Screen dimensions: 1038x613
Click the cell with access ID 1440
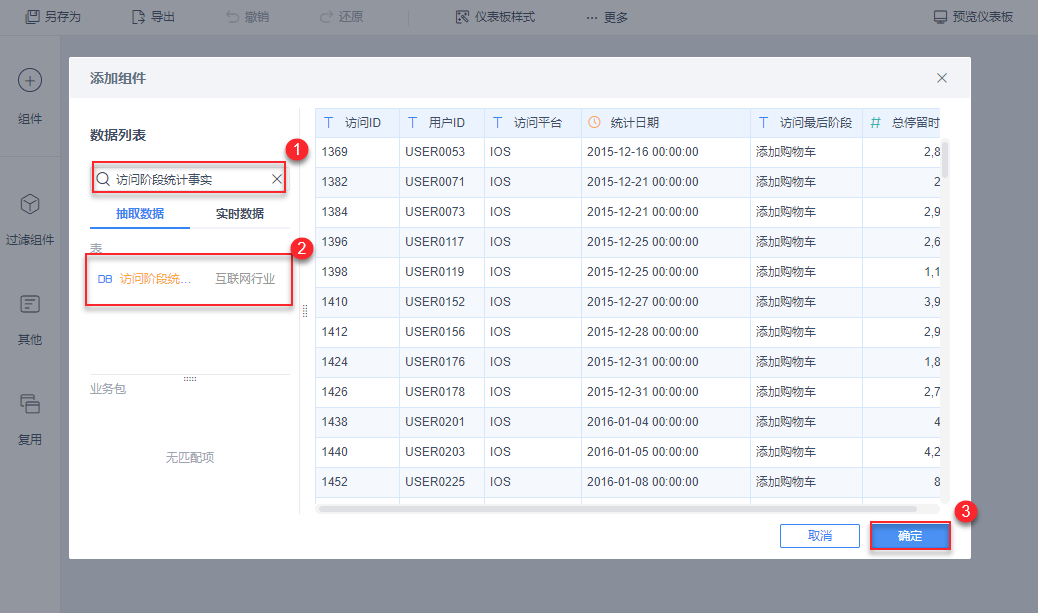[x=357, y=452]
